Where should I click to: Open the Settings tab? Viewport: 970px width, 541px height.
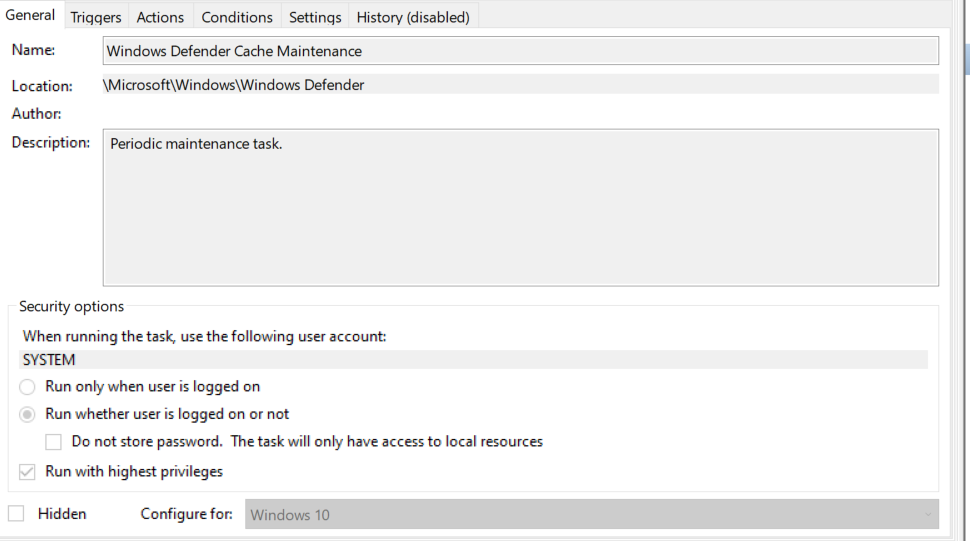coord(315,17)
